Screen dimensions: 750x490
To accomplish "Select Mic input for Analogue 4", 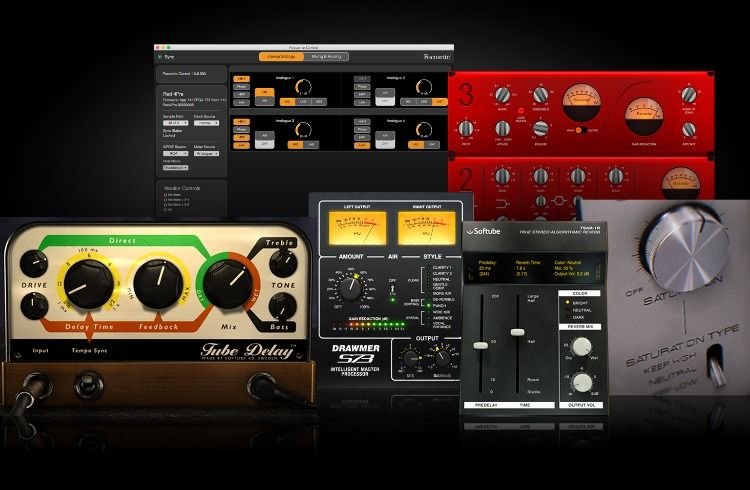I will coord(416,145).
